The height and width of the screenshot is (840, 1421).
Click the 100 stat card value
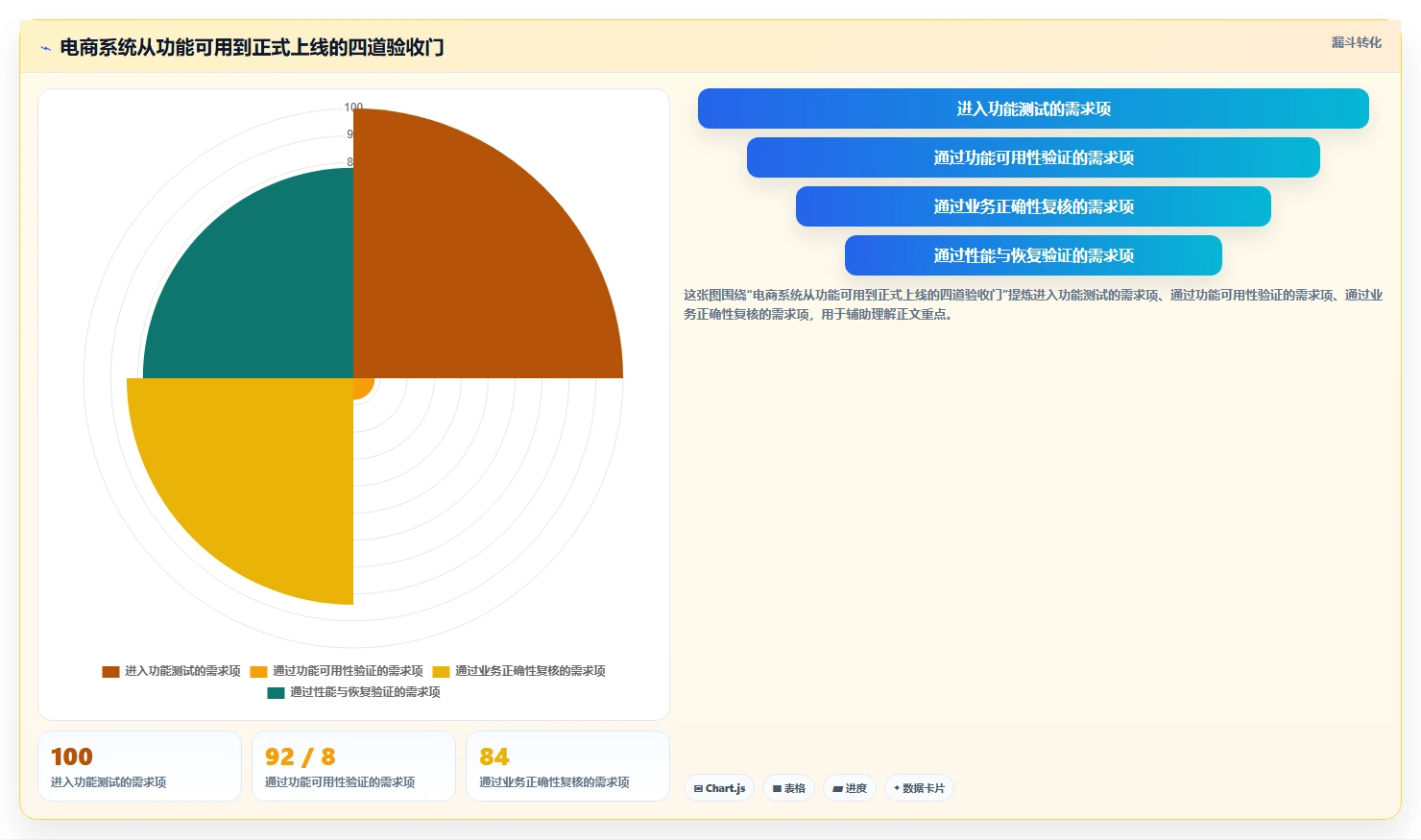pos(72,756)
